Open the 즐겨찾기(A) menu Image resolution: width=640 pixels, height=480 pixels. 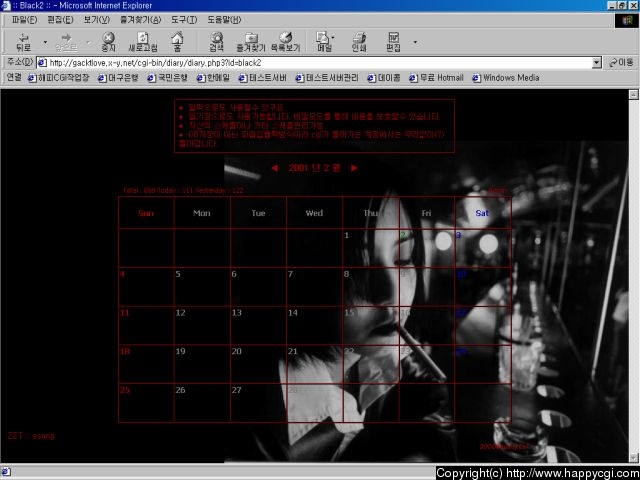tap(140, 19)
